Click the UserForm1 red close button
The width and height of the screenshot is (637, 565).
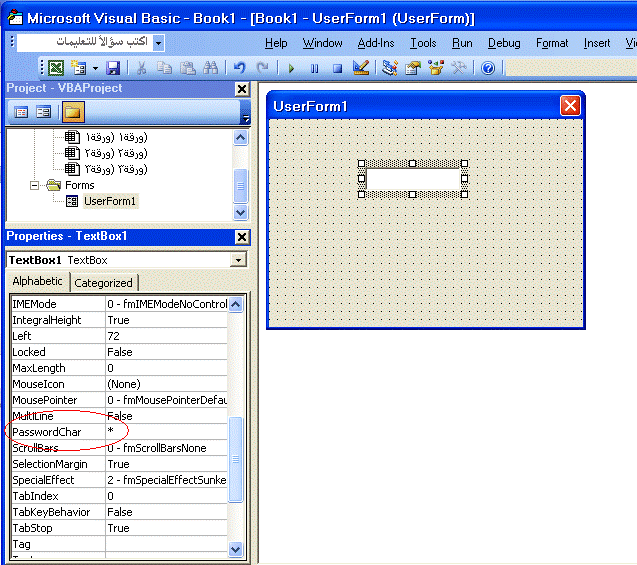pyautogui.click(x=570, y=106)
